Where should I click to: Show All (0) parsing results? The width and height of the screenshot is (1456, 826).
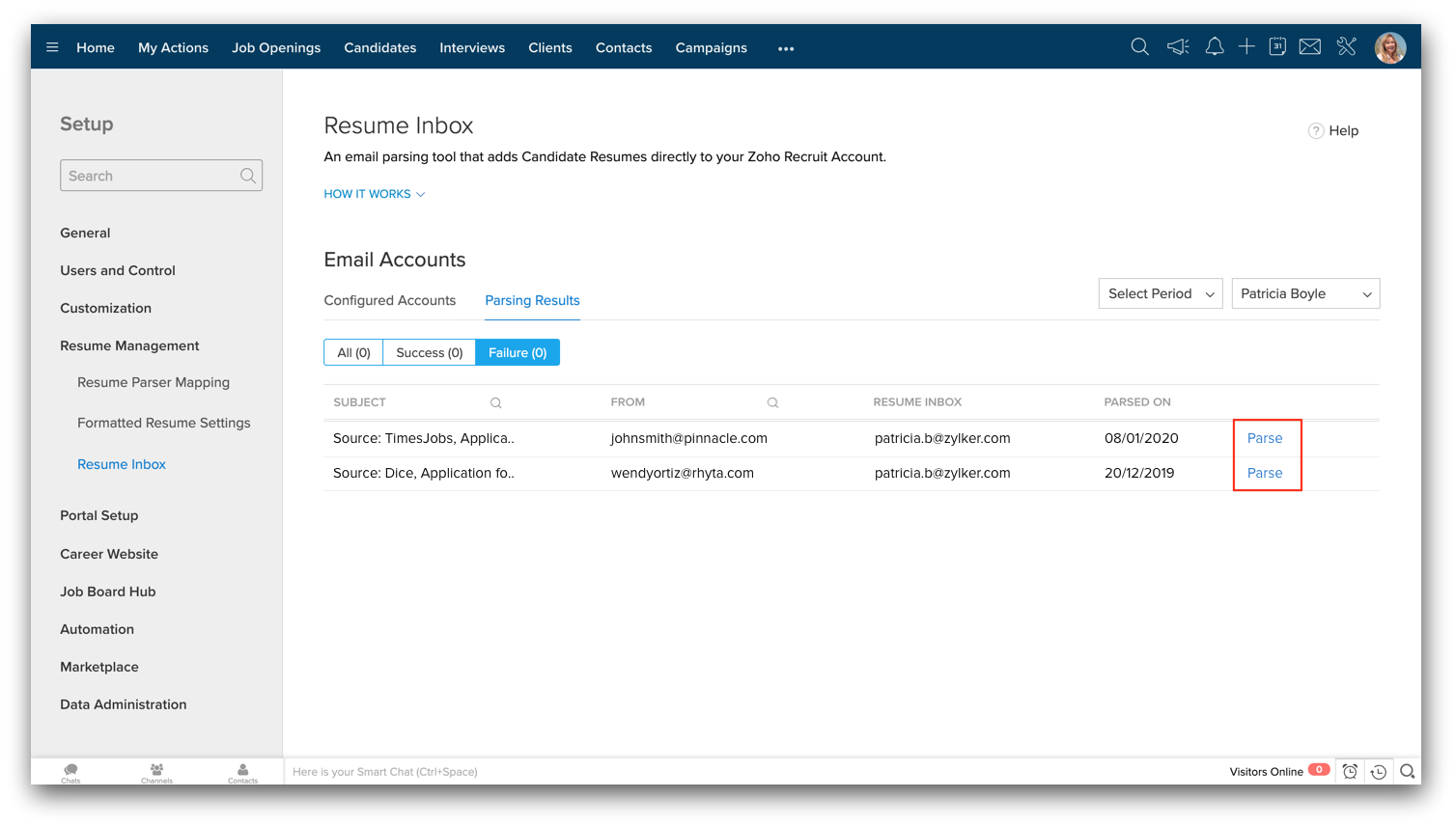[x=353, y=352]
